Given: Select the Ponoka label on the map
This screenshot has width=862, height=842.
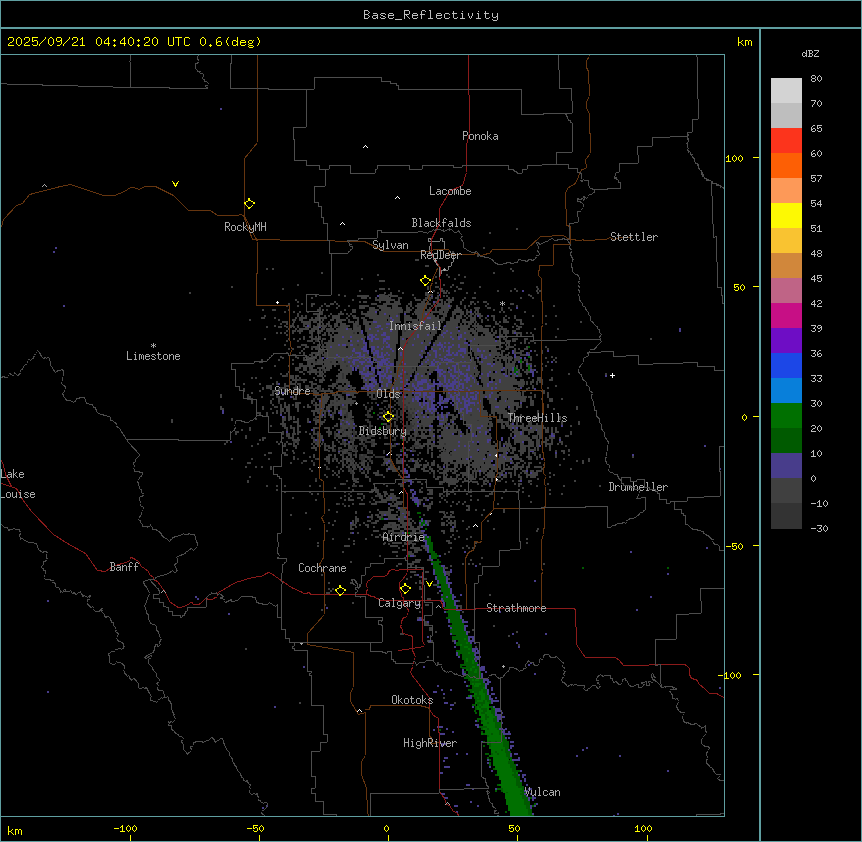Looking at the screenshot, I should pos(480,136).
